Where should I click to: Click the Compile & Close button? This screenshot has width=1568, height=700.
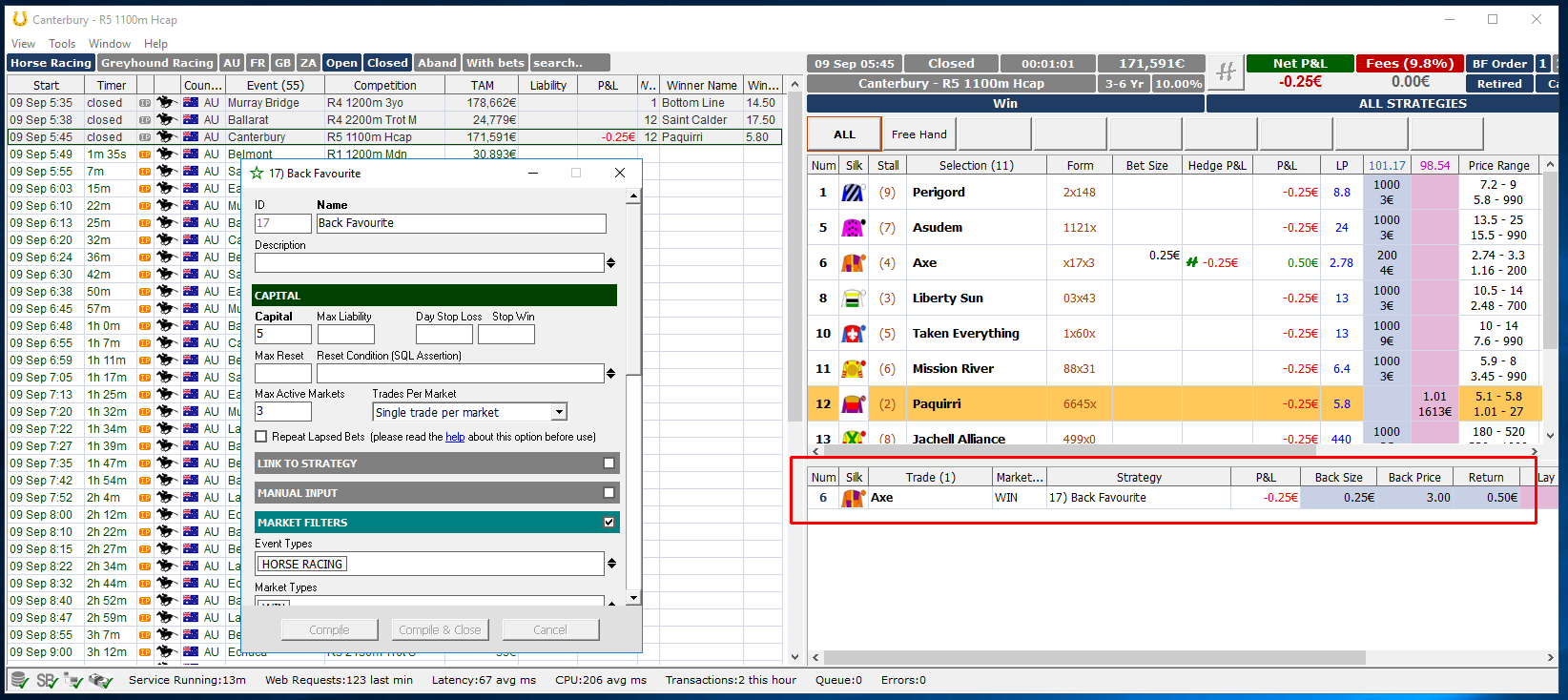pyautogui.click(x=440, y=629)
